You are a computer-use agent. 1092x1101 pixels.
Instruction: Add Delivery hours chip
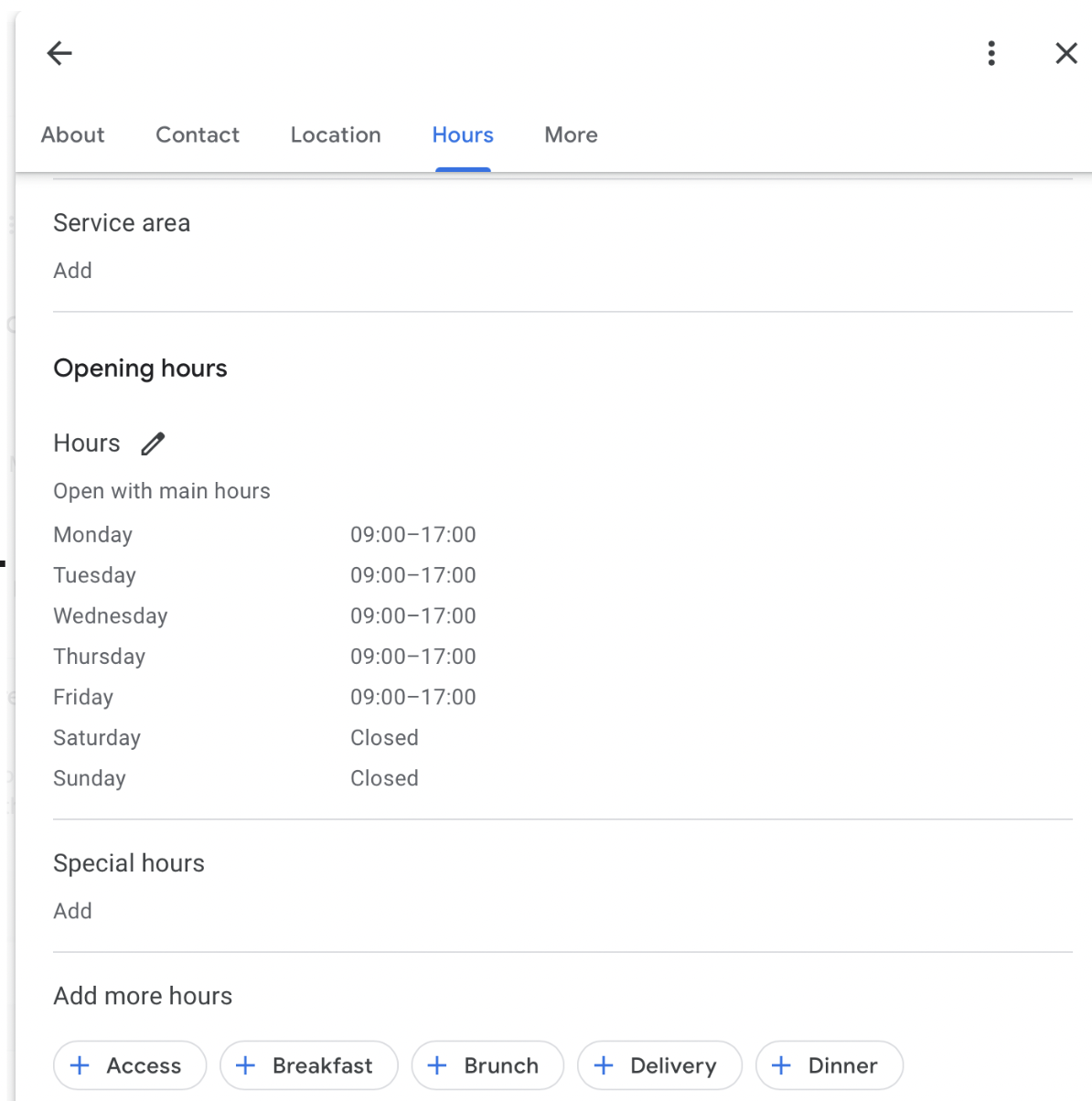point(659,1065)
